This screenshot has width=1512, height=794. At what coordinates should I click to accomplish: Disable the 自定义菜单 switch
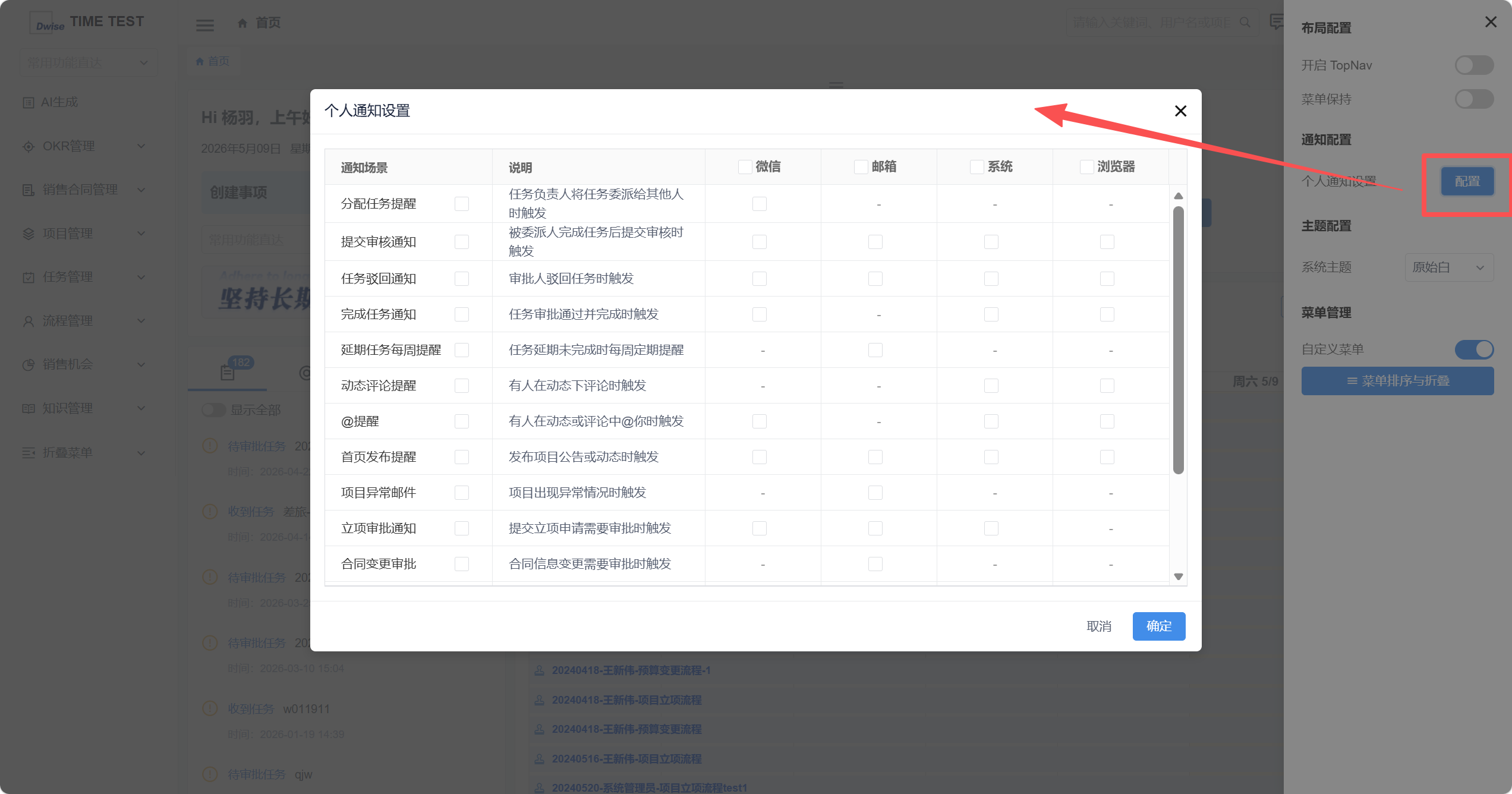[x=1474, y=349]
